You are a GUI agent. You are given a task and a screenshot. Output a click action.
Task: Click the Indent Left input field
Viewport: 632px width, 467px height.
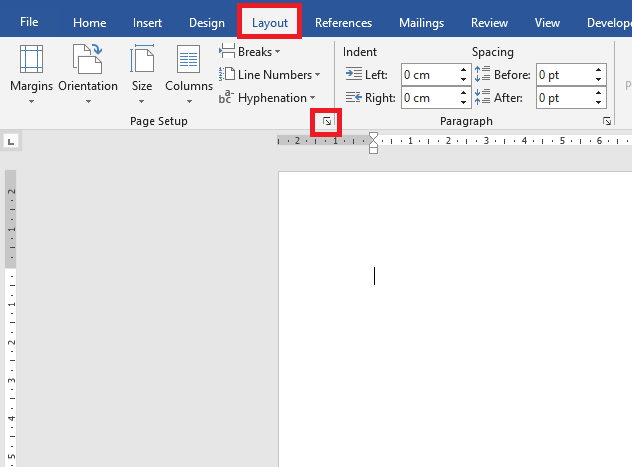429,75
